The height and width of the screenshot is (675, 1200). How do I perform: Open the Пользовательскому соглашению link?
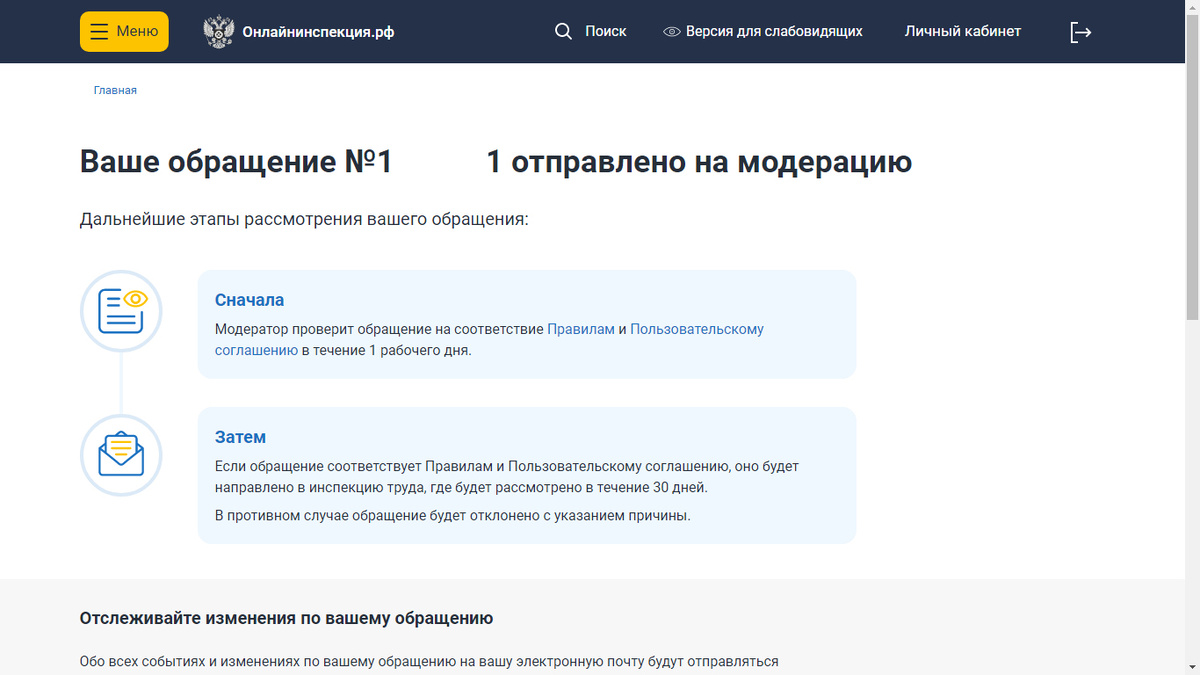click(697, 328)
